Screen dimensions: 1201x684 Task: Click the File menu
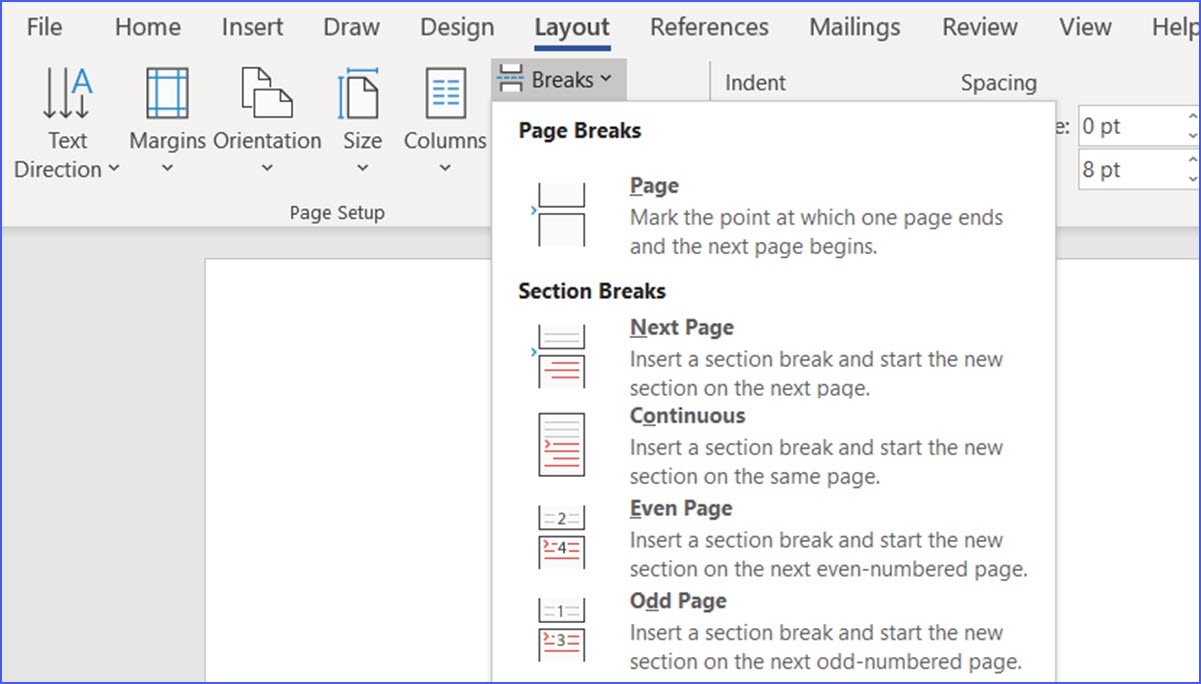(43, 27)
